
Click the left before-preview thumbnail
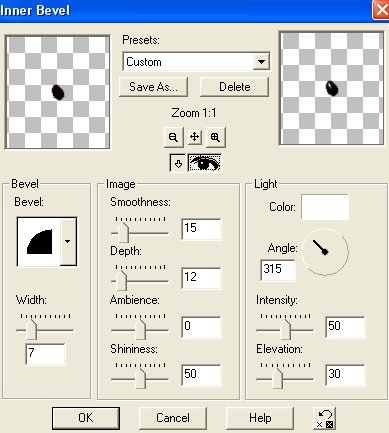pos(57,92)
